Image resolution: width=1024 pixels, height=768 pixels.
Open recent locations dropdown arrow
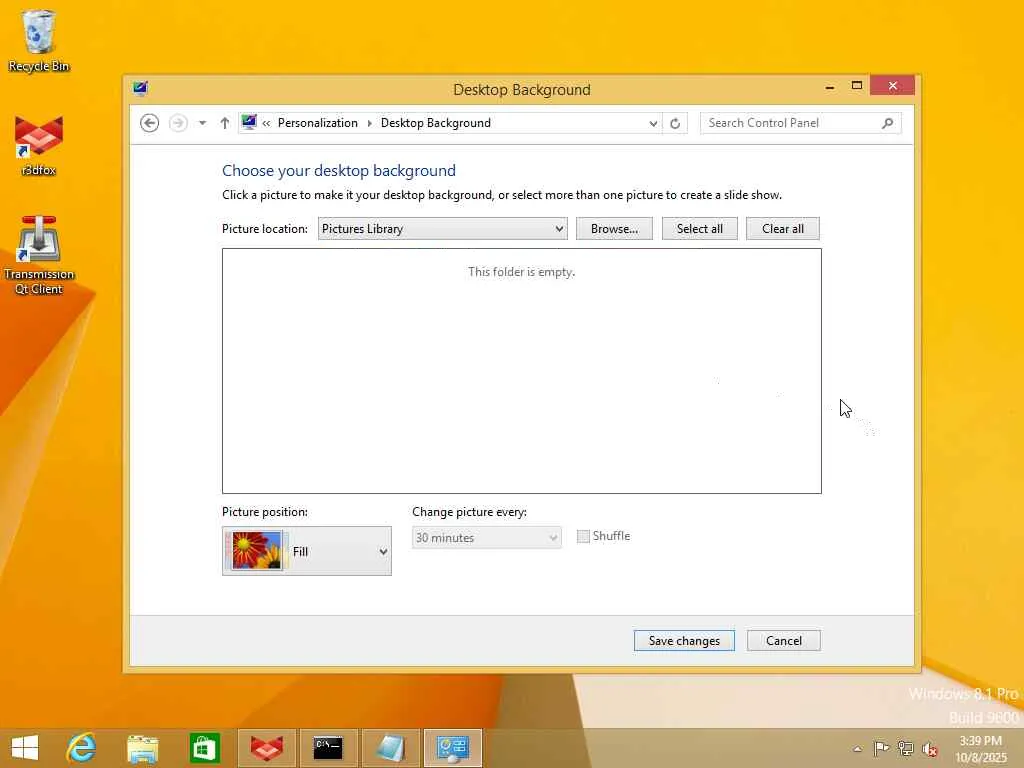coord(202,123)
